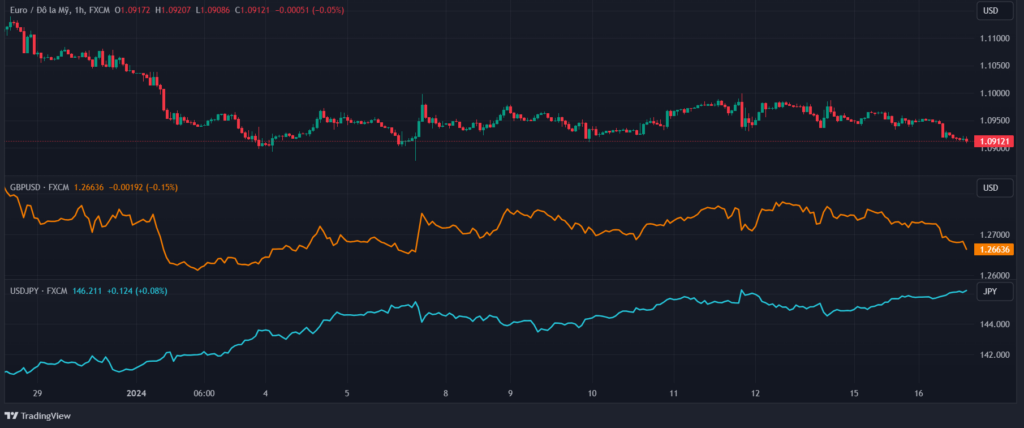Click the 1.11000 level on the price scale
This screenshot has width=1024, height=428.
(994, 38)
